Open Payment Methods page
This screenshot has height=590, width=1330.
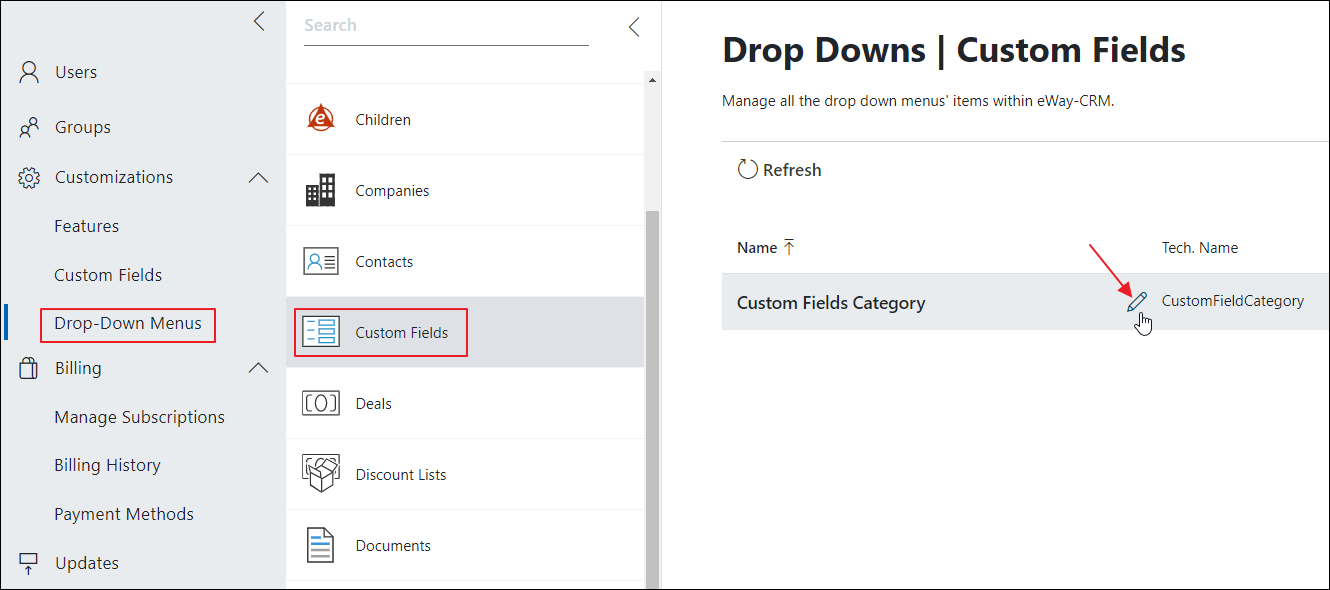[124, 514]
